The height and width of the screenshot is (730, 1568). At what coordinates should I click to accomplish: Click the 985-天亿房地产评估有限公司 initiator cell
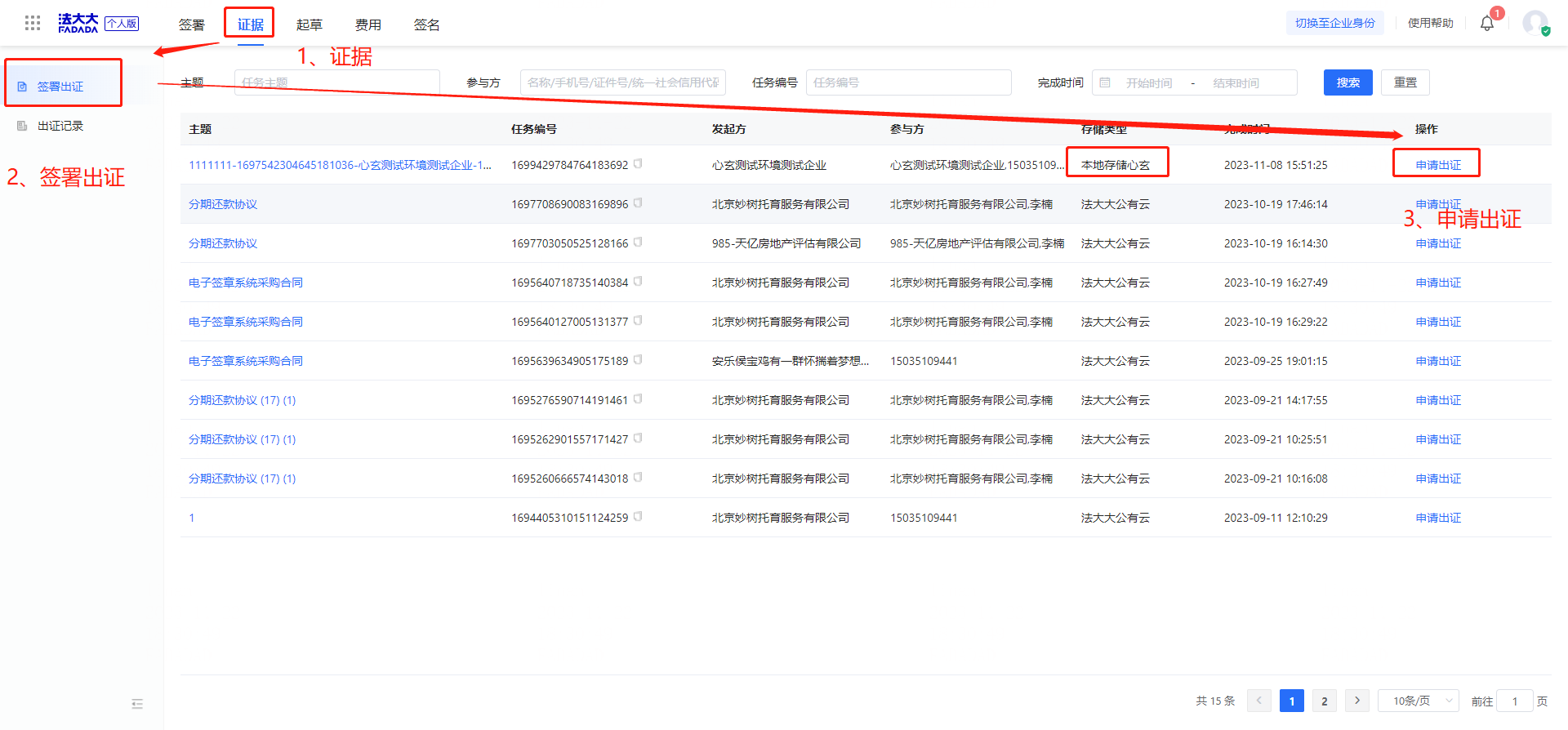click(x=786, y=243)
